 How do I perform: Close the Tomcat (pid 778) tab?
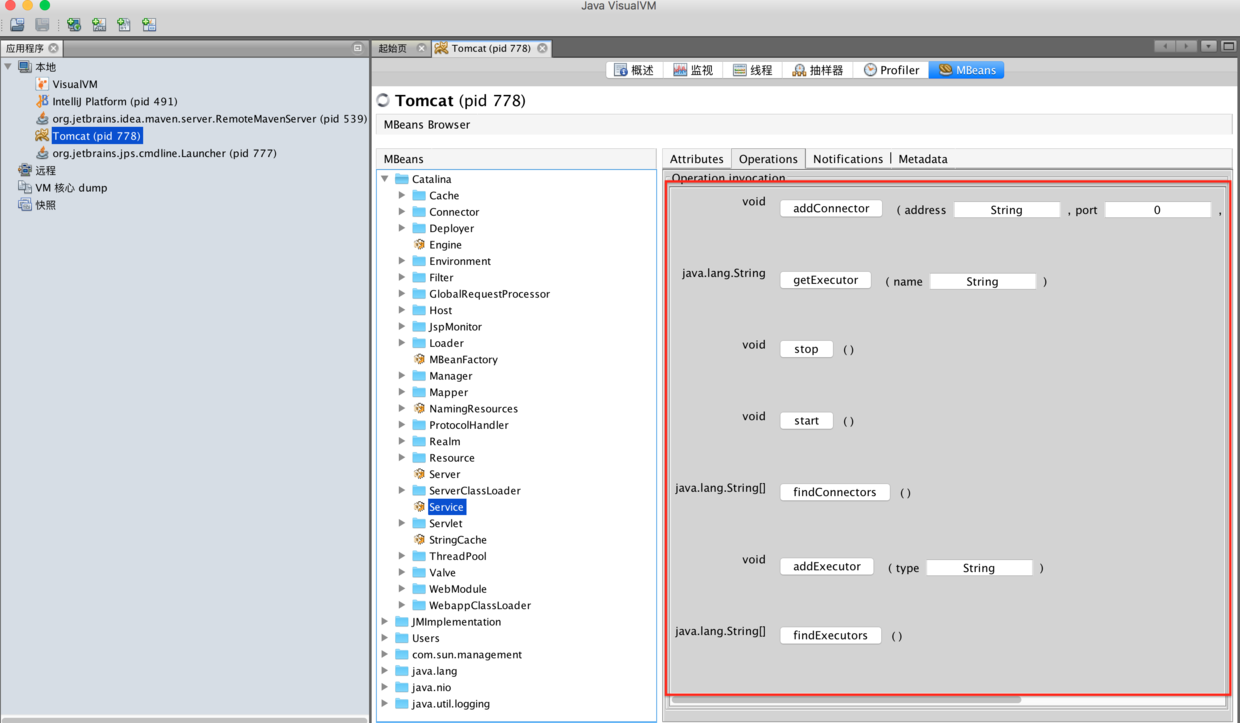[x=542, y=48]
